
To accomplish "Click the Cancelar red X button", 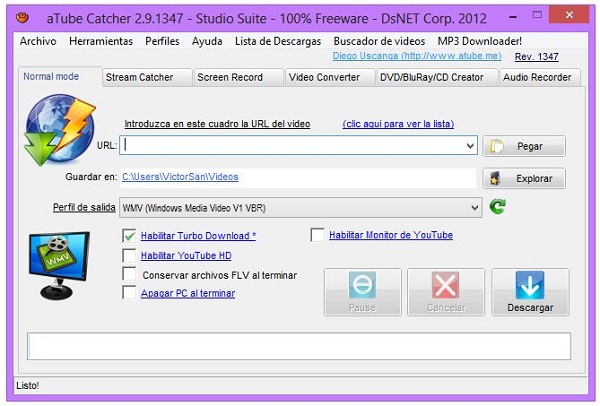I will (x=445, y=292).
